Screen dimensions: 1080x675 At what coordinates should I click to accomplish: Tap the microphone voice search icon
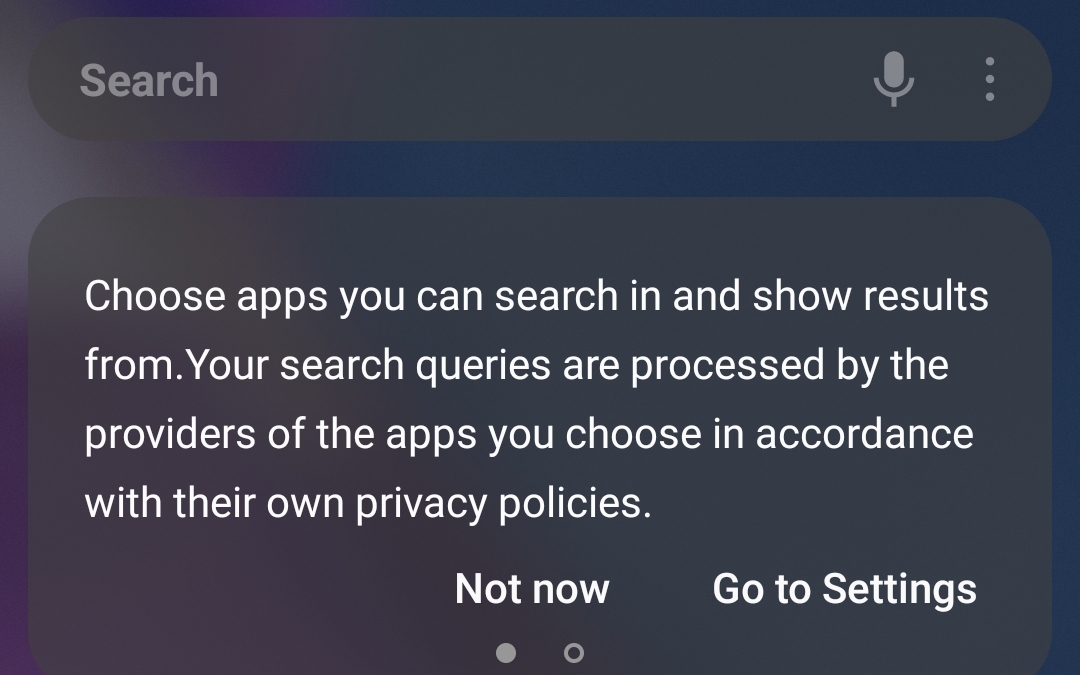coord(893,79)
